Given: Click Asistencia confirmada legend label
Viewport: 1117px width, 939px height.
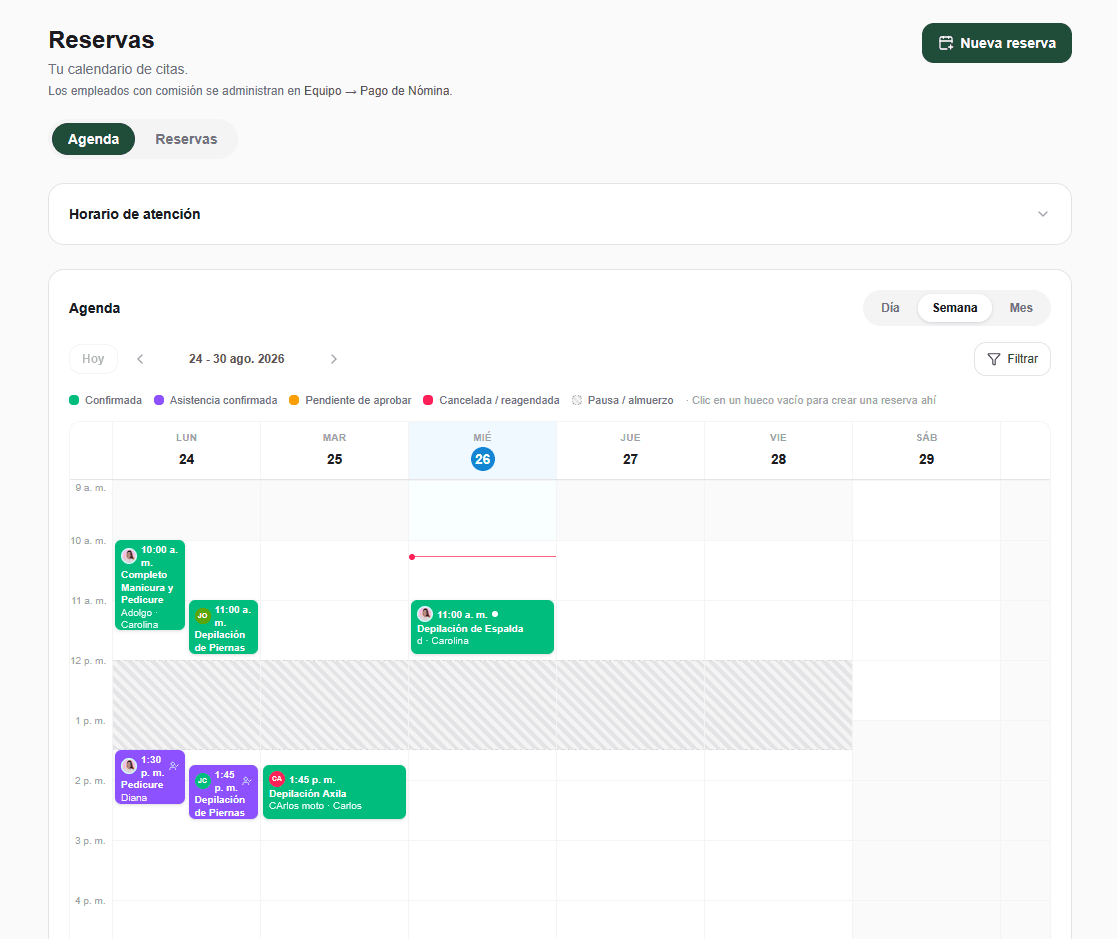Looking at the screenshot, I should tap(223, 400).
